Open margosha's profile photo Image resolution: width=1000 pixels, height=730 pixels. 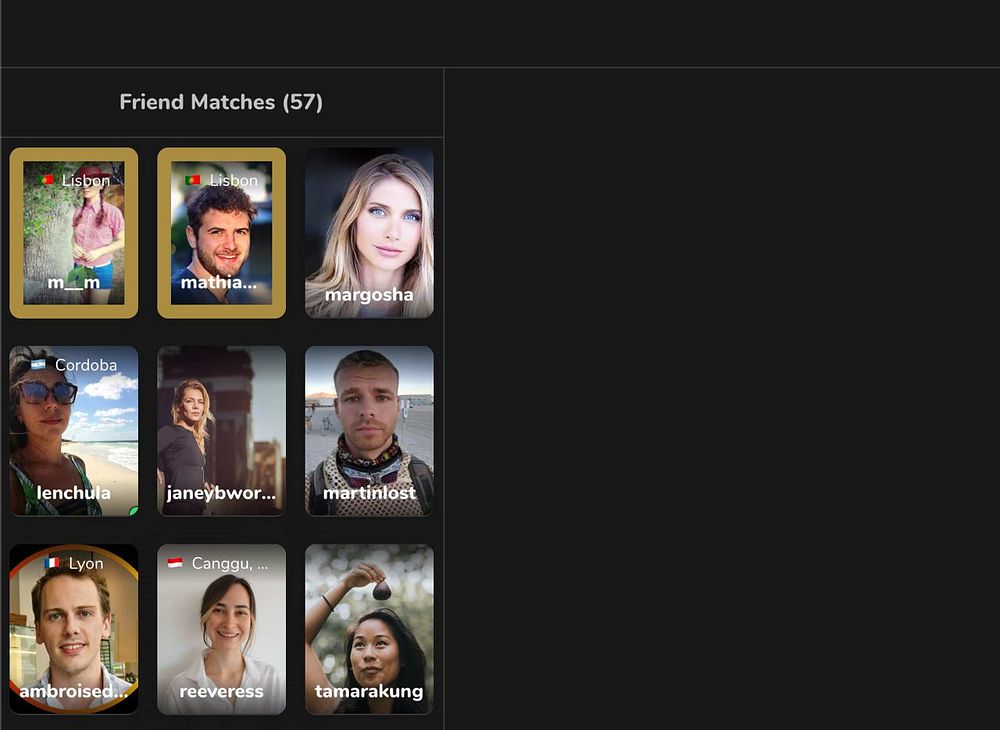369,233
